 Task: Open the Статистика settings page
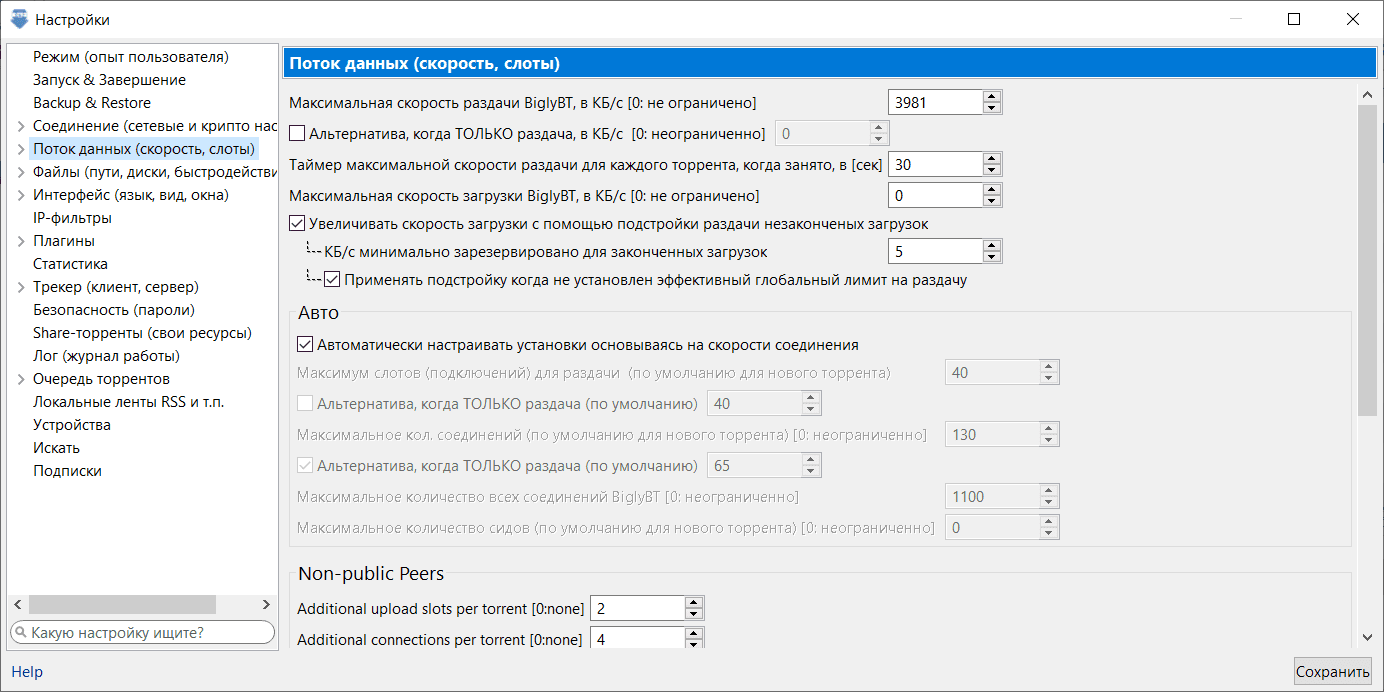[70, 264]
